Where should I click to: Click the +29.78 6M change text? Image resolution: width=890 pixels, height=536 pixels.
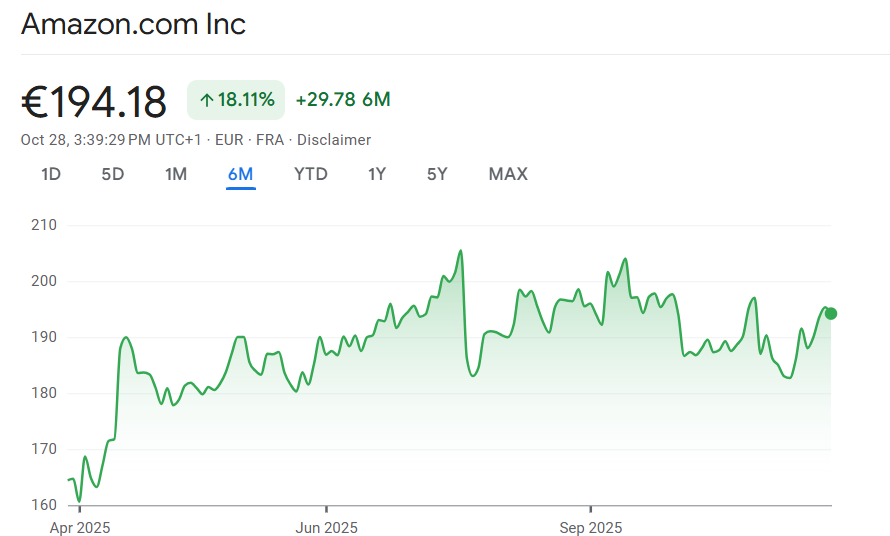(343, 100)
